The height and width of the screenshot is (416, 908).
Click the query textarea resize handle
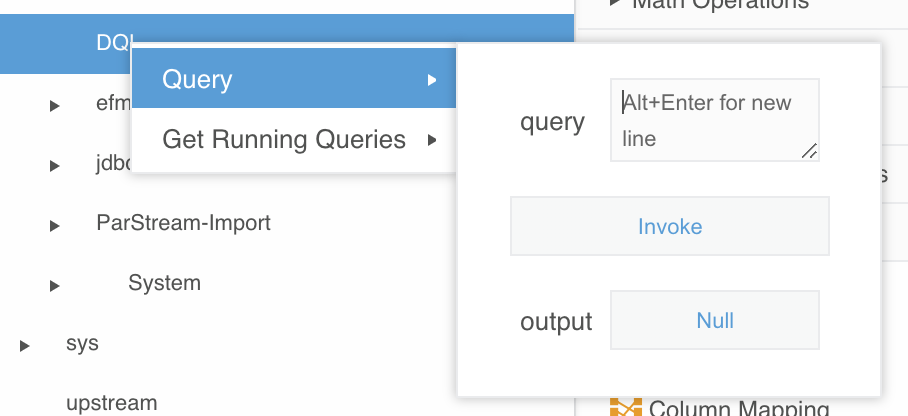809,151
